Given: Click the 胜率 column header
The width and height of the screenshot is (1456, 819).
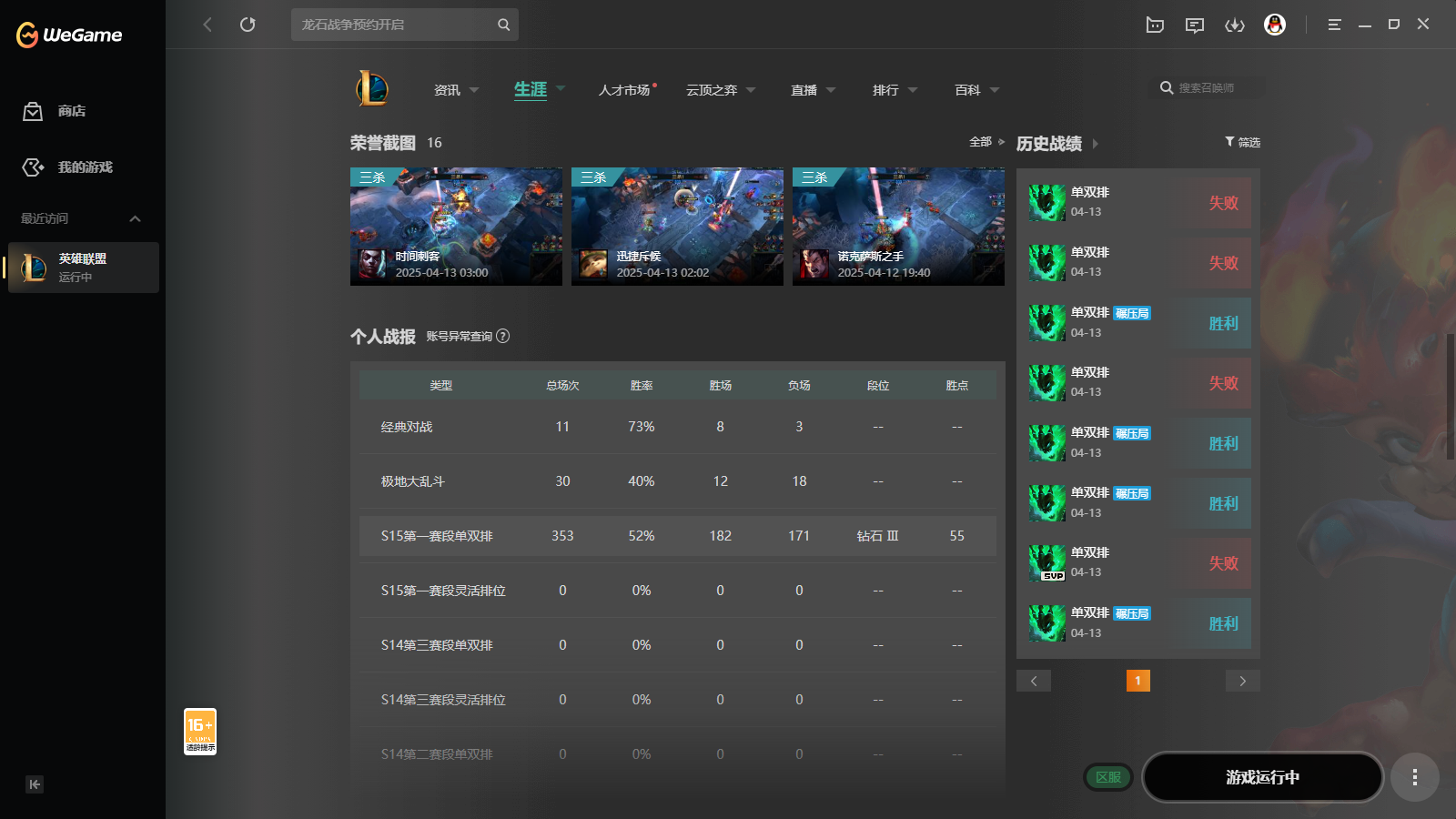Looking at the screenshot, I should pyautogui.click(x=642, y=386).
